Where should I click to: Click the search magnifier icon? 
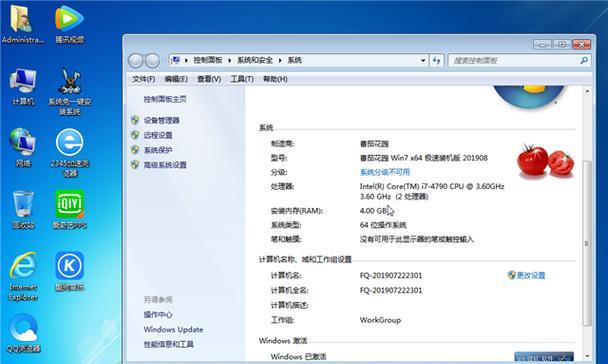(584, 60)
